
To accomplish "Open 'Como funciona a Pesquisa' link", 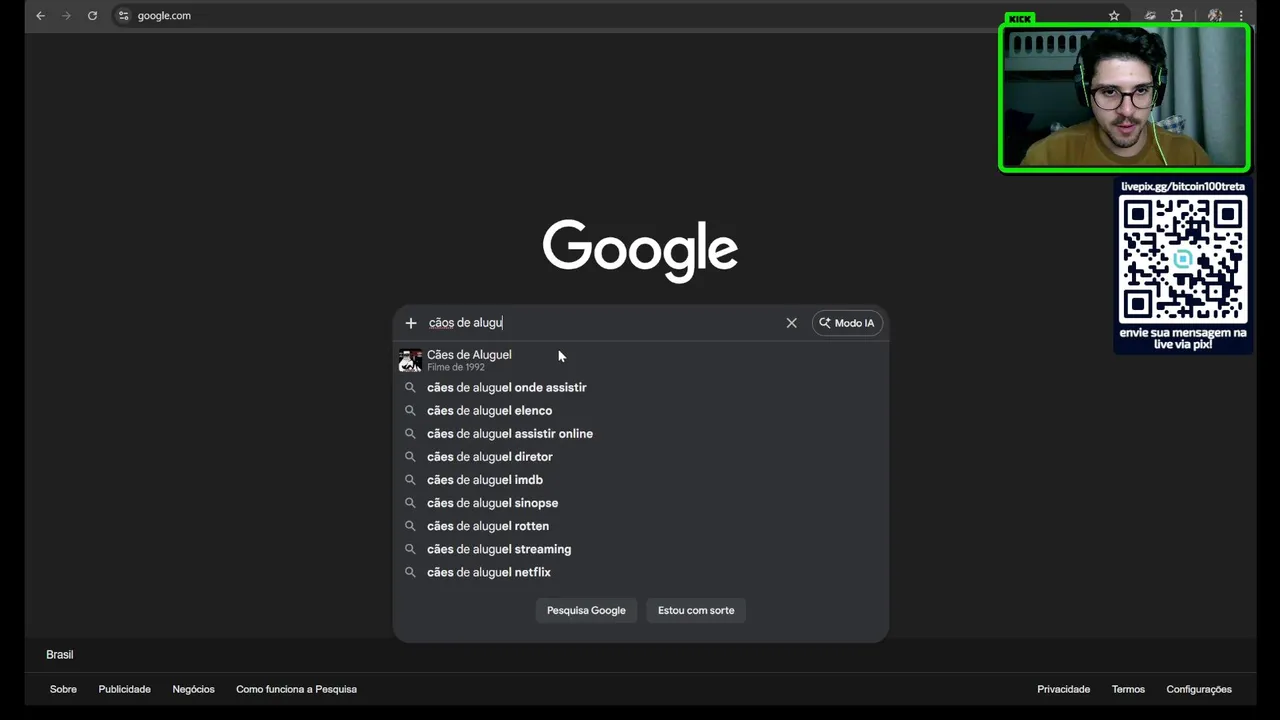I will click(x=296, y=689).
